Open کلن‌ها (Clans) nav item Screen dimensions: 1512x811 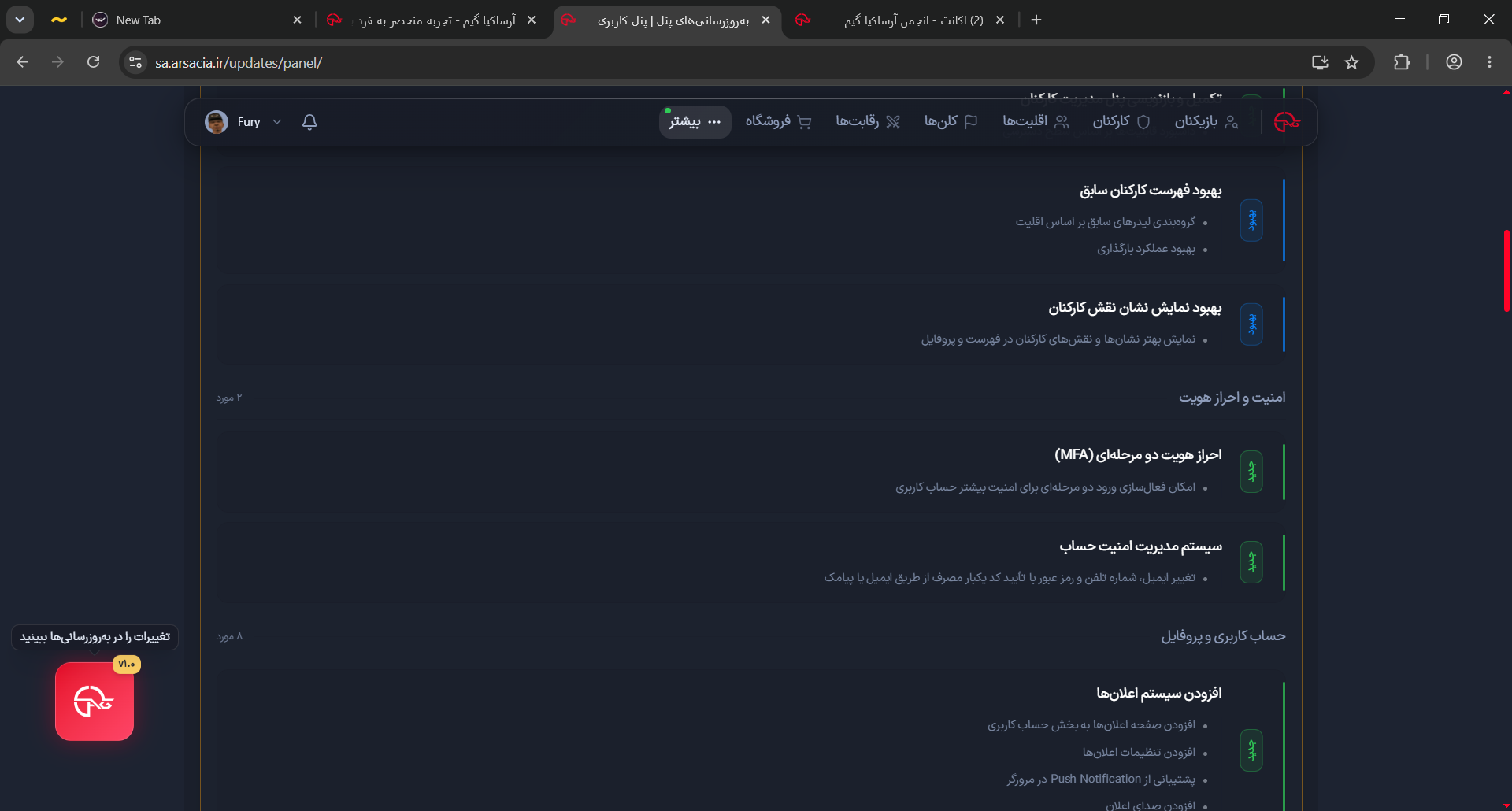click(x=951, y=121)
